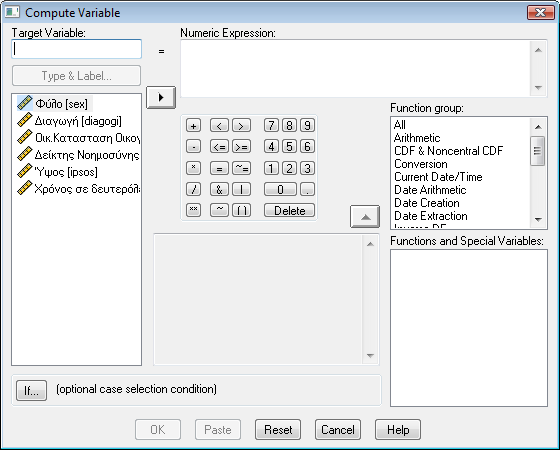Click the Target Variable input field

pyautogui.click(x=77, y=49)
